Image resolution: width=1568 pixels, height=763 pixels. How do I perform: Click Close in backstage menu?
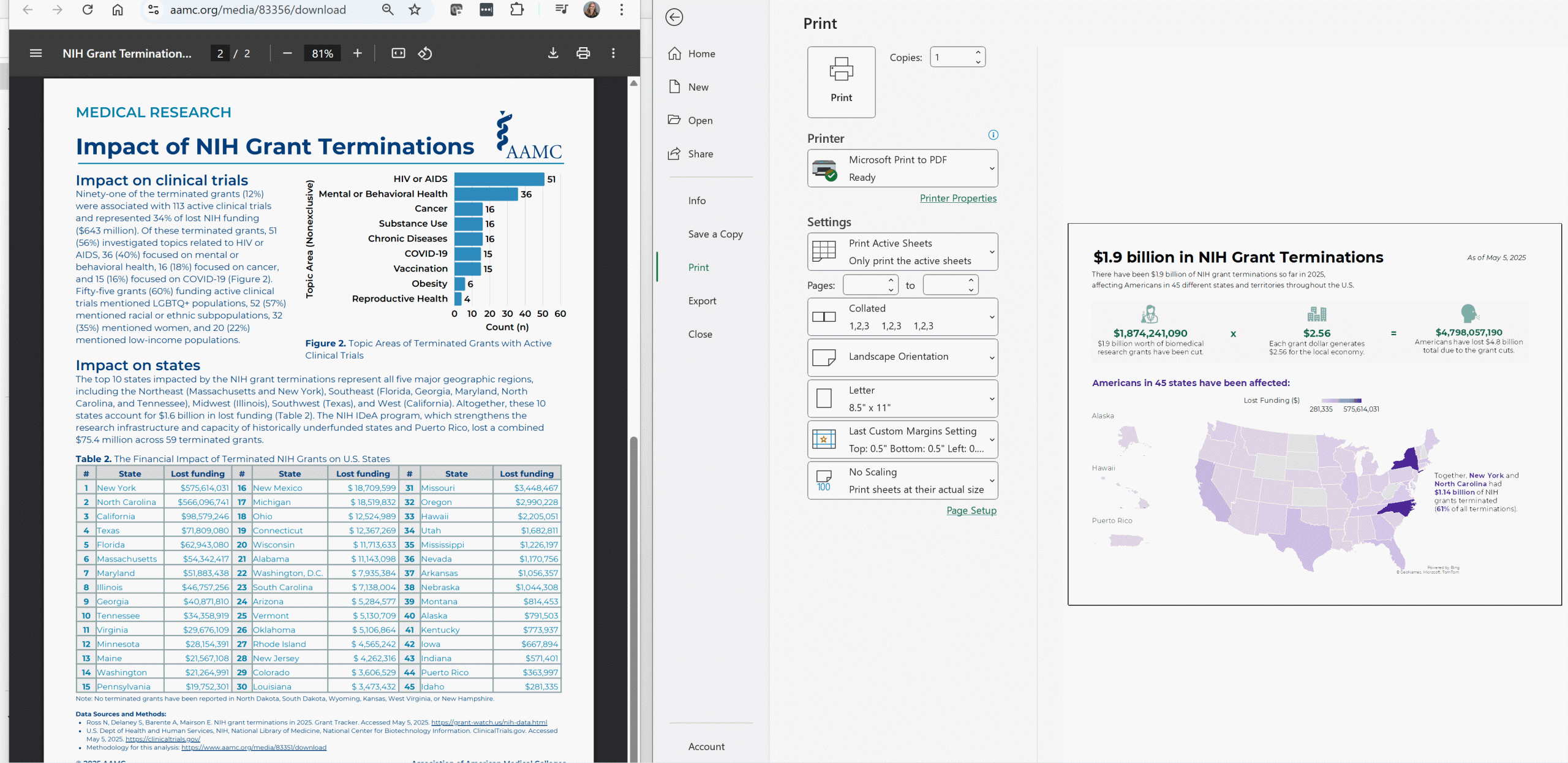pos(700,334)
